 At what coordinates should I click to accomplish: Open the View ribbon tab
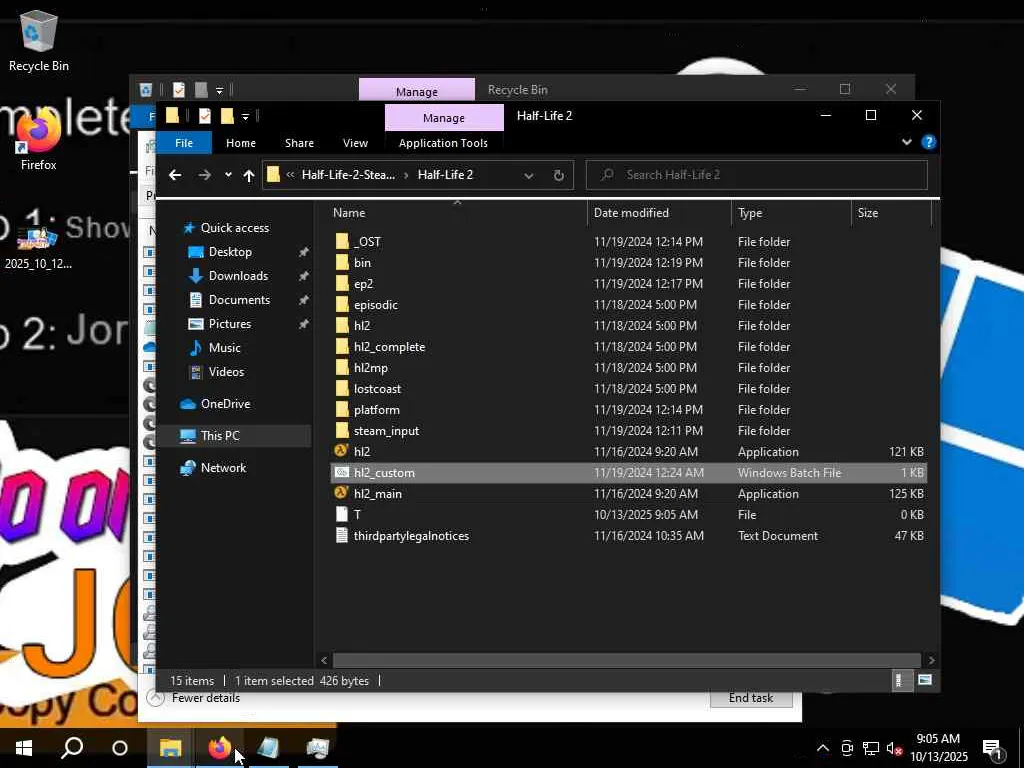click(355, 143)
